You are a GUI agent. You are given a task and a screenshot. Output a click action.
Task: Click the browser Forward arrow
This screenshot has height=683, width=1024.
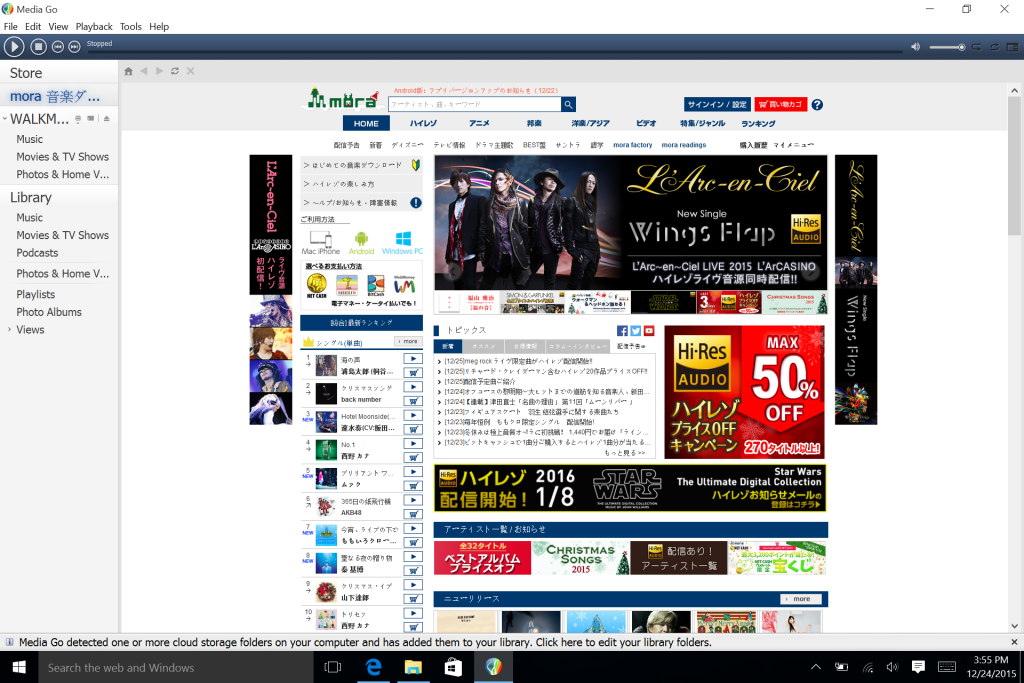[x=159, y=71]
